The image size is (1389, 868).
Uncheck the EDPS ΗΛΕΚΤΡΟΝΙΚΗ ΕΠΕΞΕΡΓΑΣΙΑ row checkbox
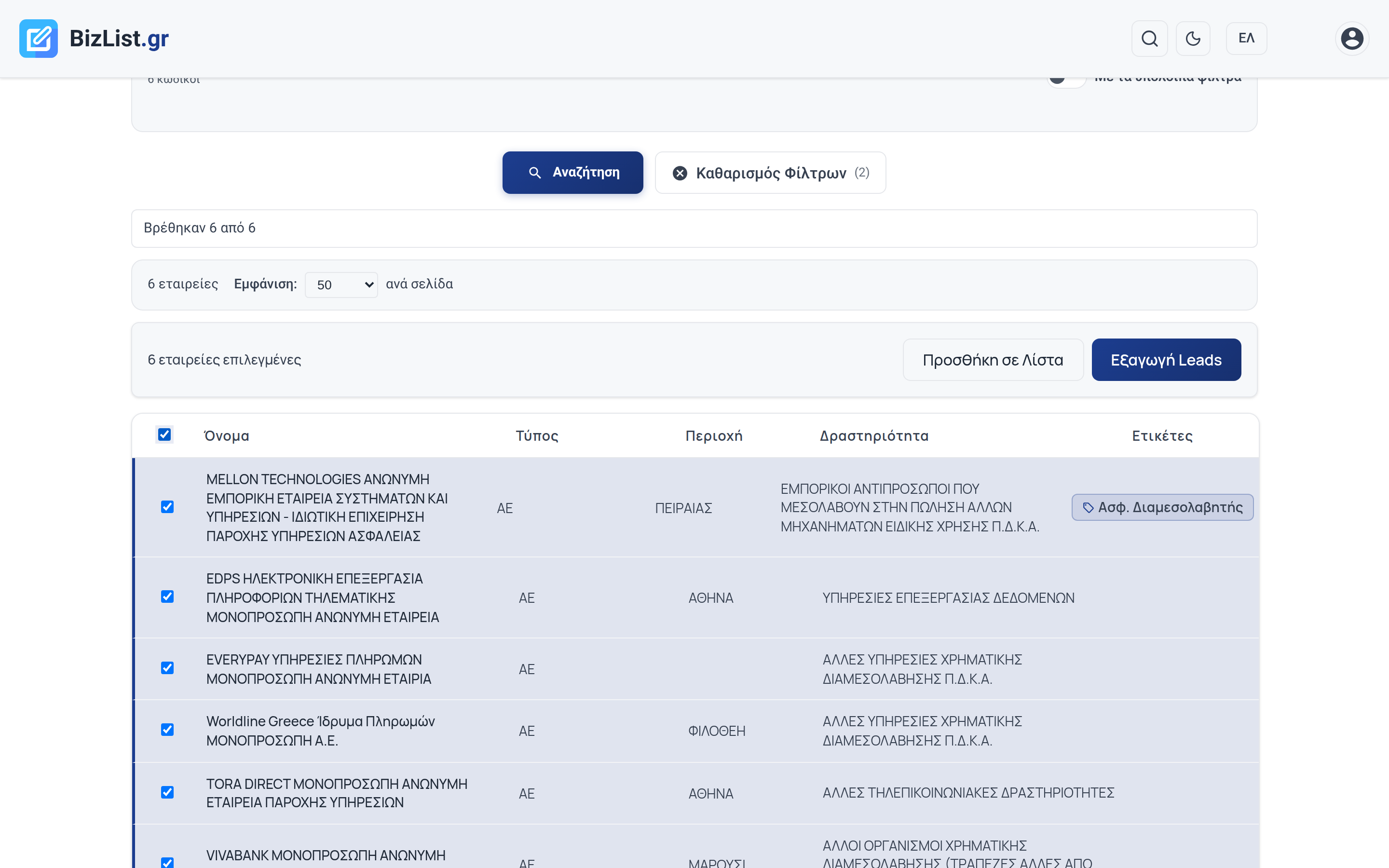168,597
